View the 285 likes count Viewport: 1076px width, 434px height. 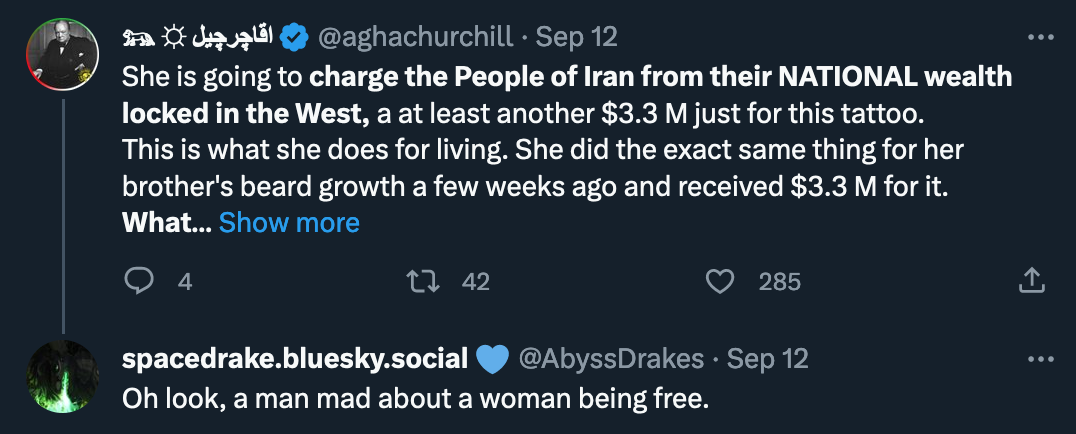(x=780, y=282)
